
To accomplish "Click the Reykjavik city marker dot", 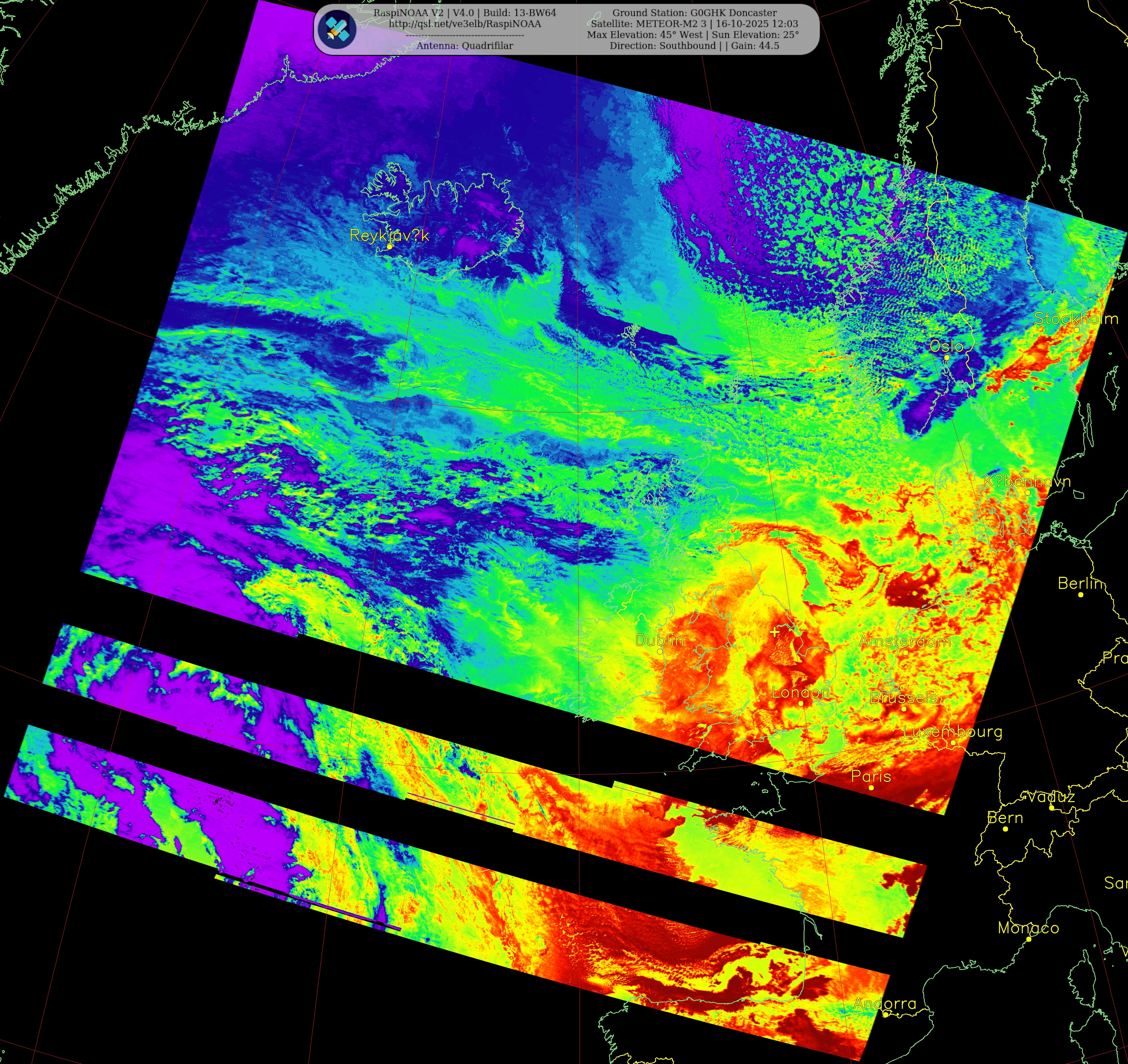I will point(390,247).
